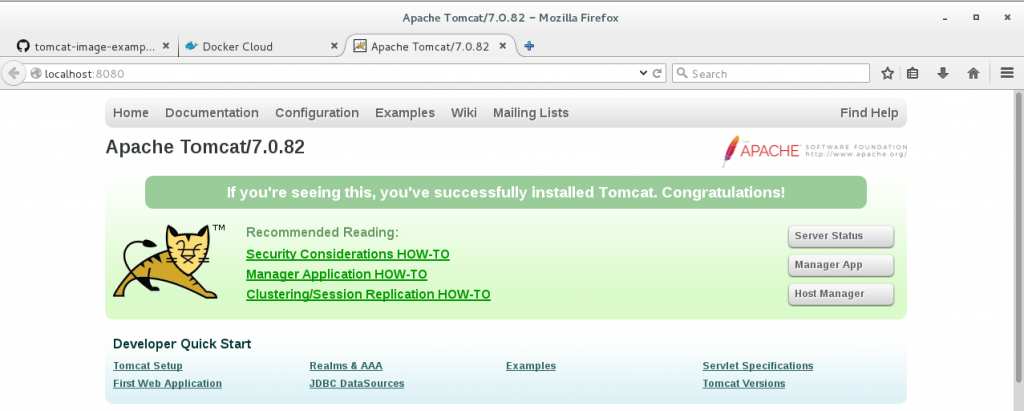Open the Examples quick start link

click(x=531, y=366)
